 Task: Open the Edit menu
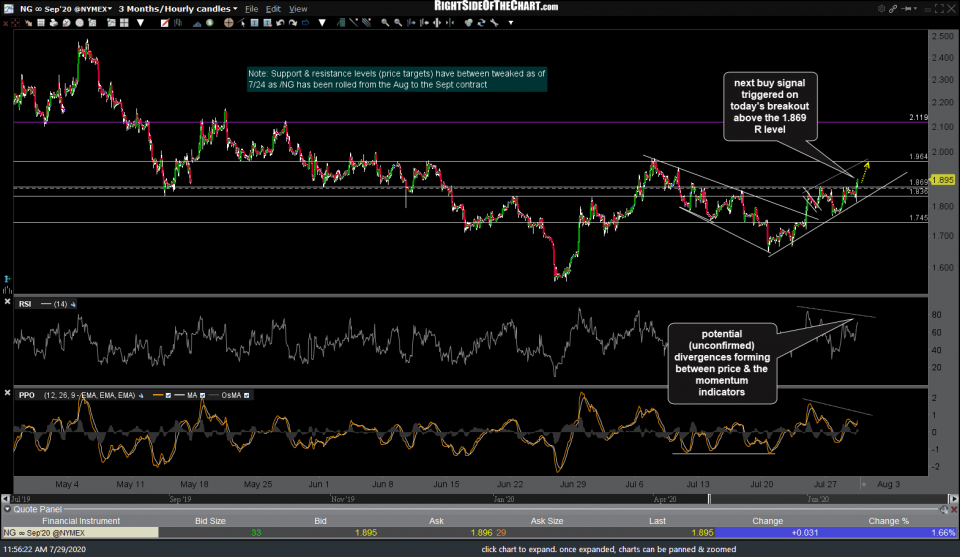274,8
